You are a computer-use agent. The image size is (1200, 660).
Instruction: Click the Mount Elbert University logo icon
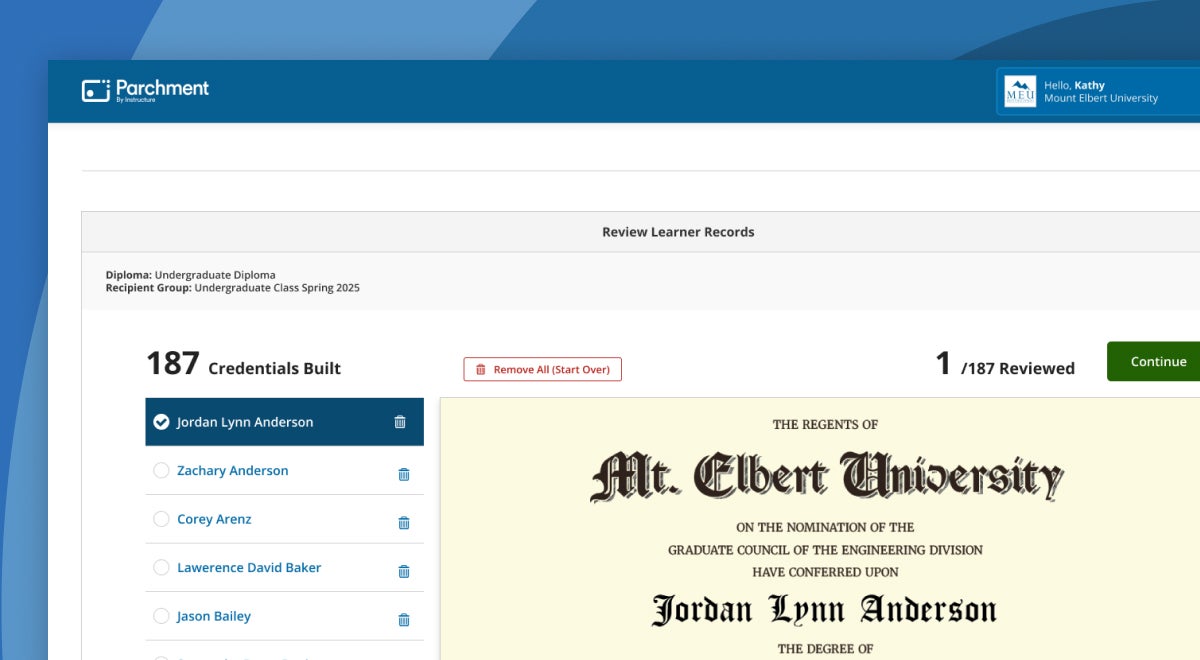[1020, 92]
